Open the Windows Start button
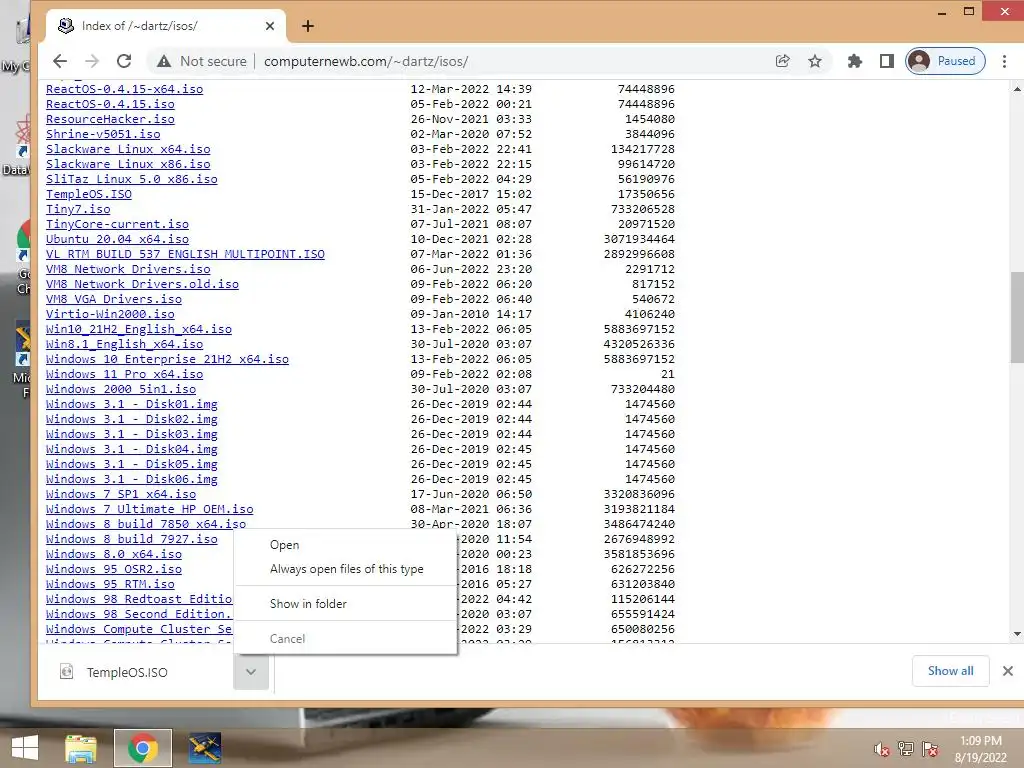Image resolution: width=1024 pixels, height=768 pixels. [25, 748]
